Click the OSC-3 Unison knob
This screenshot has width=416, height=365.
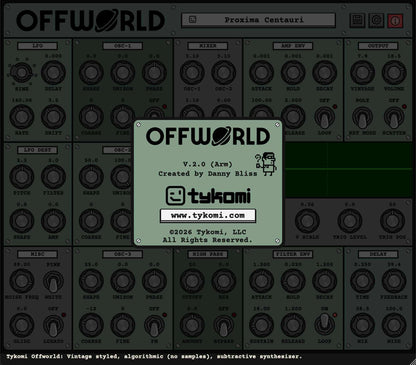point(122,281)
